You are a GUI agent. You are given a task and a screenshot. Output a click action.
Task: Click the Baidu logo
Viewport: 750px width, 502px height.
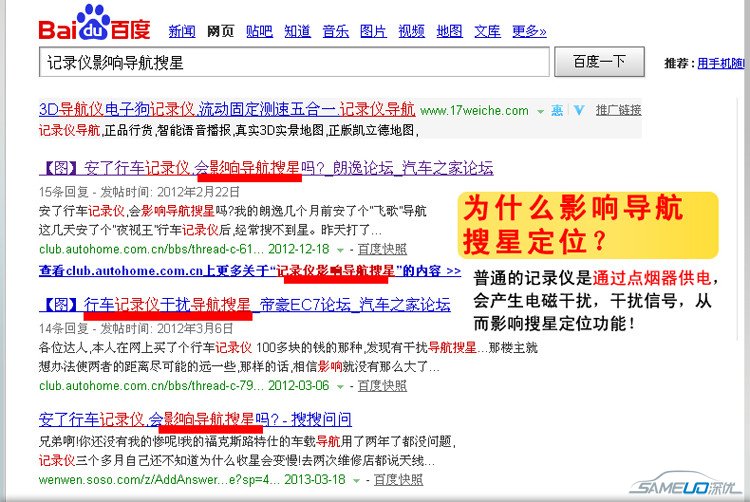(x=94, y=23)
